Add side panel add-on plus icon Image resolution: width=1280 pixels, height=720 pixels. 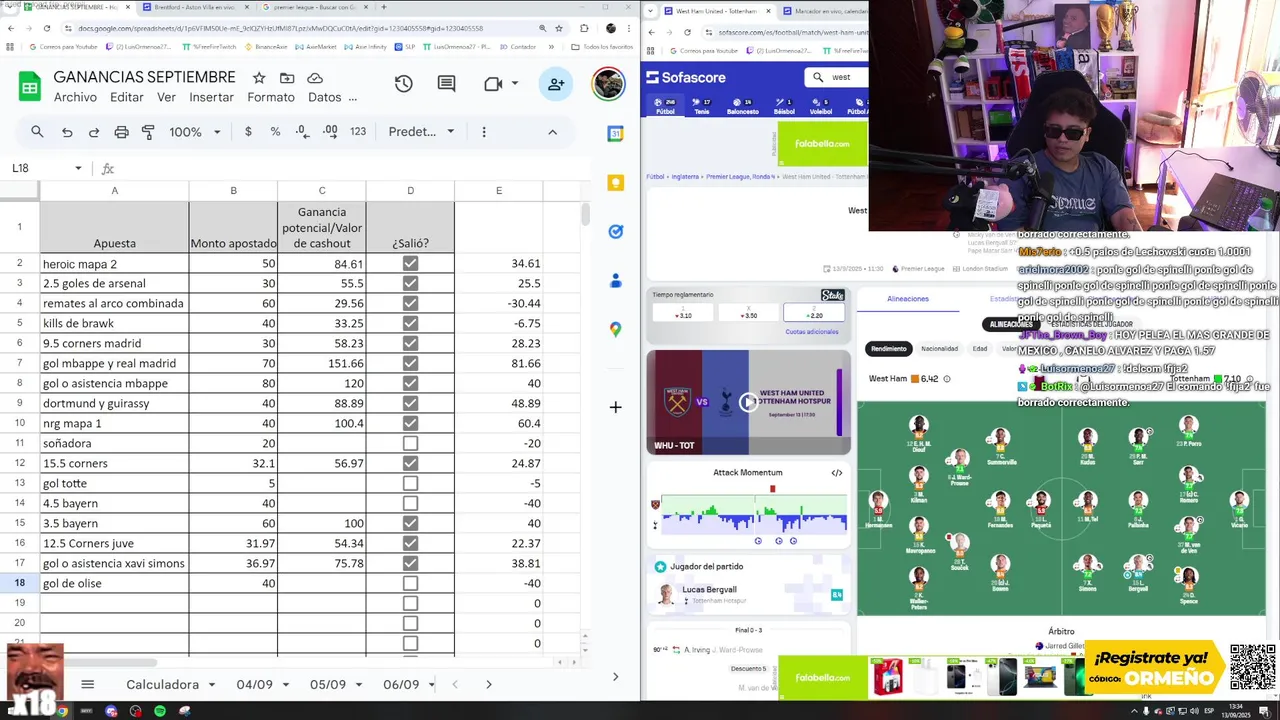(x=616, y=407)
